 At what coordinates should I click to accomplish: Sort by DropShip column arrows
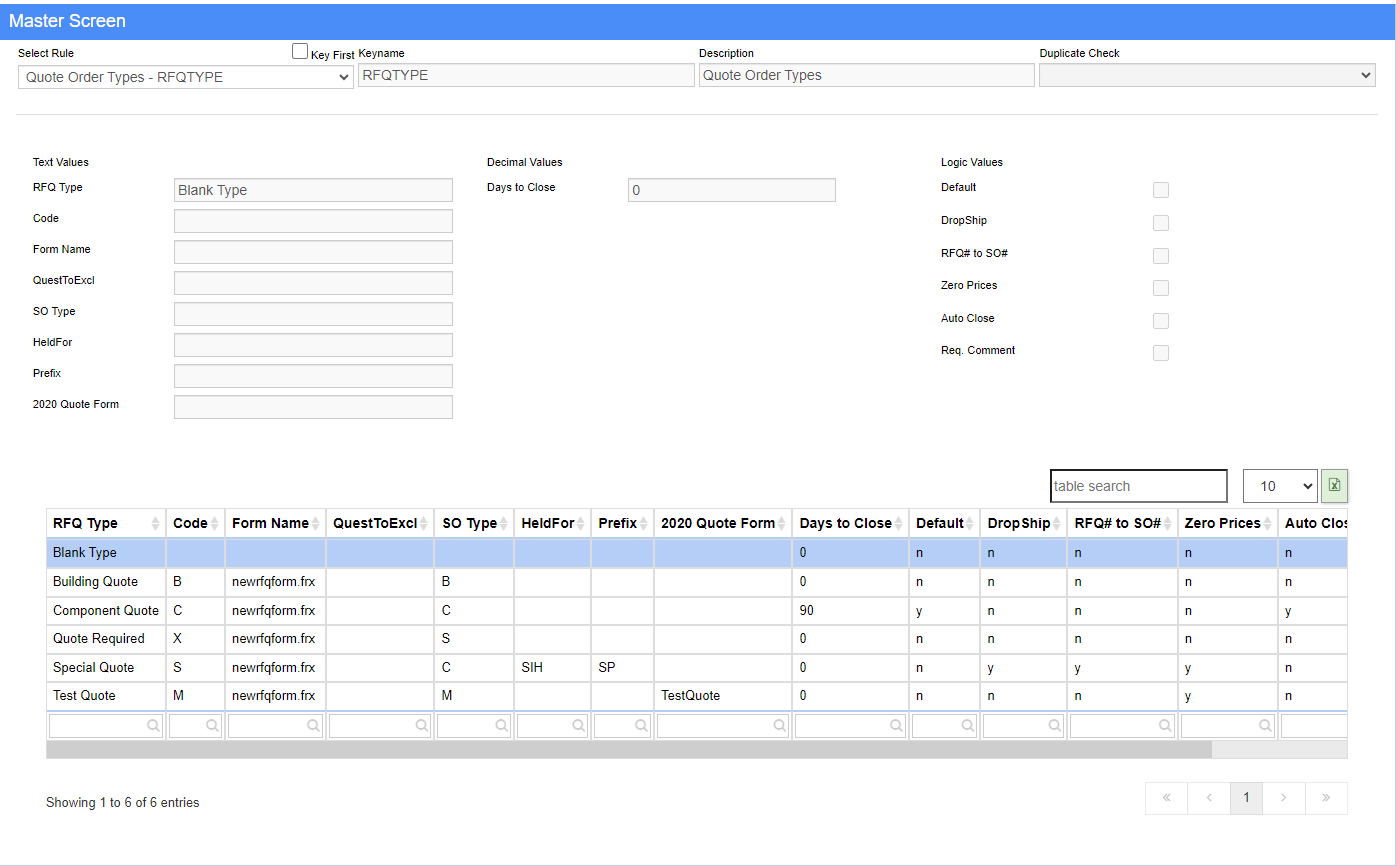(1056, 523)
